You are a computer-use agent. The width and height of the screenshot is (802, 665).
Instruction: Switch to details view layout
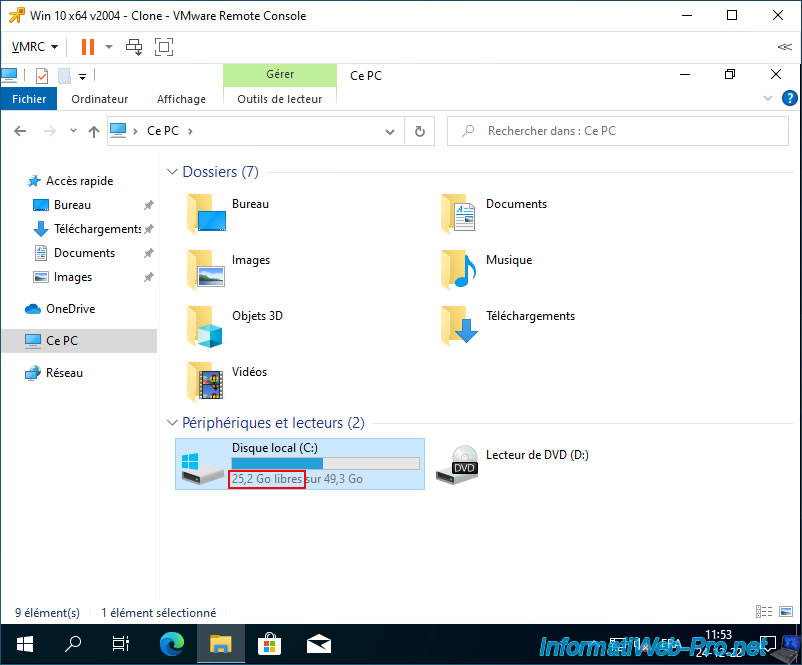coord(763,612)
